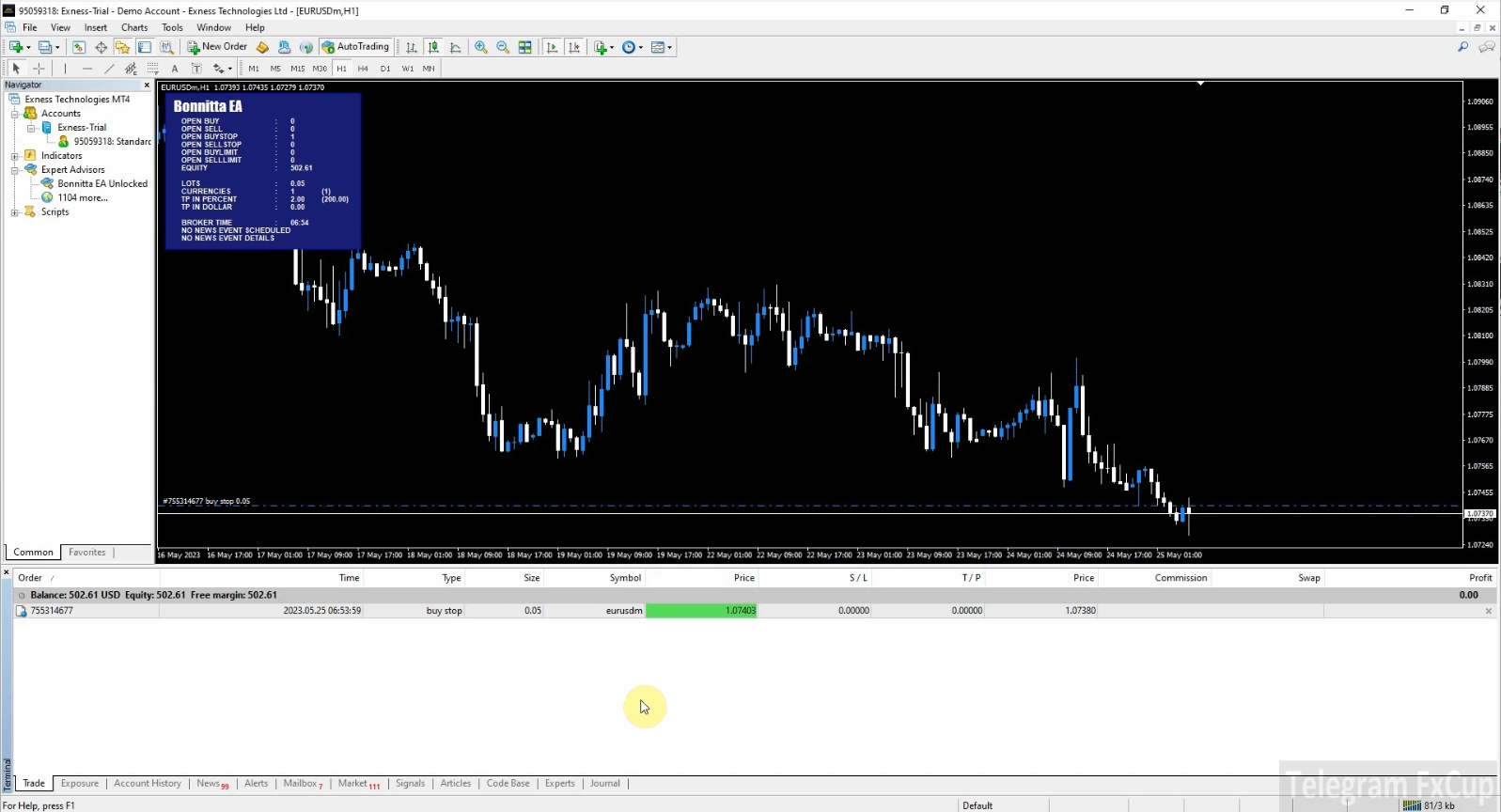Switch chart to candlesticks view

[433, 47]
